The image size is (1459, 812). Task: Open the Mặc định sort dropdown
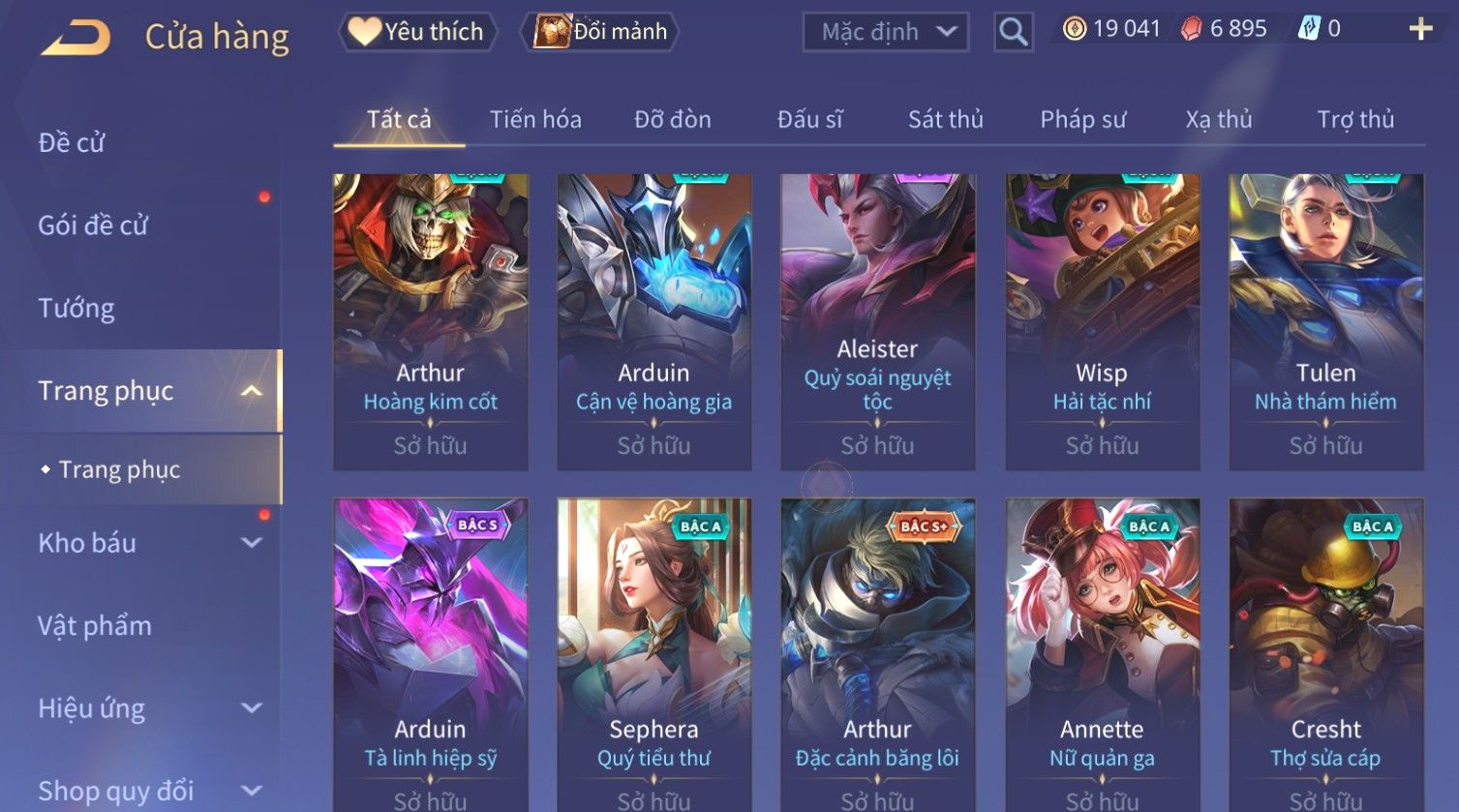click(x=886, y=32)
